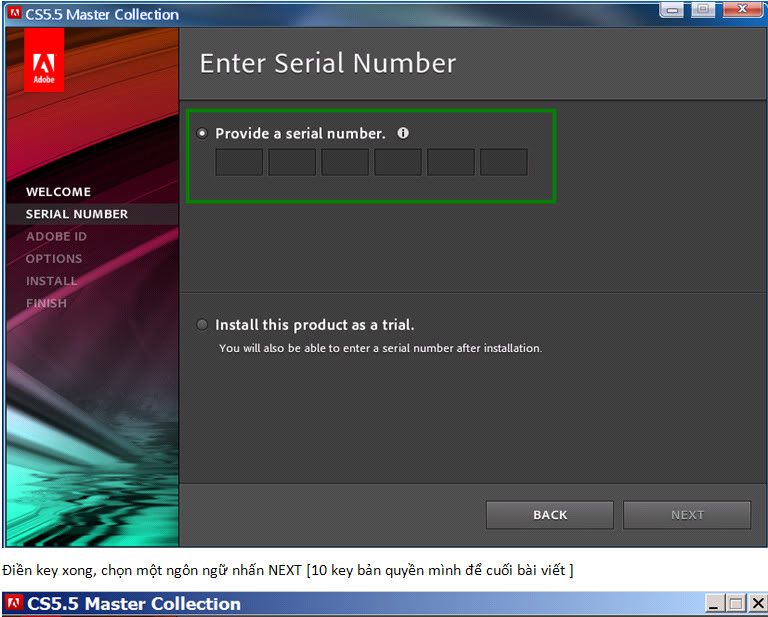768x617 pixels.
Task: Click the BACK button
Action: tap(550, 515)
